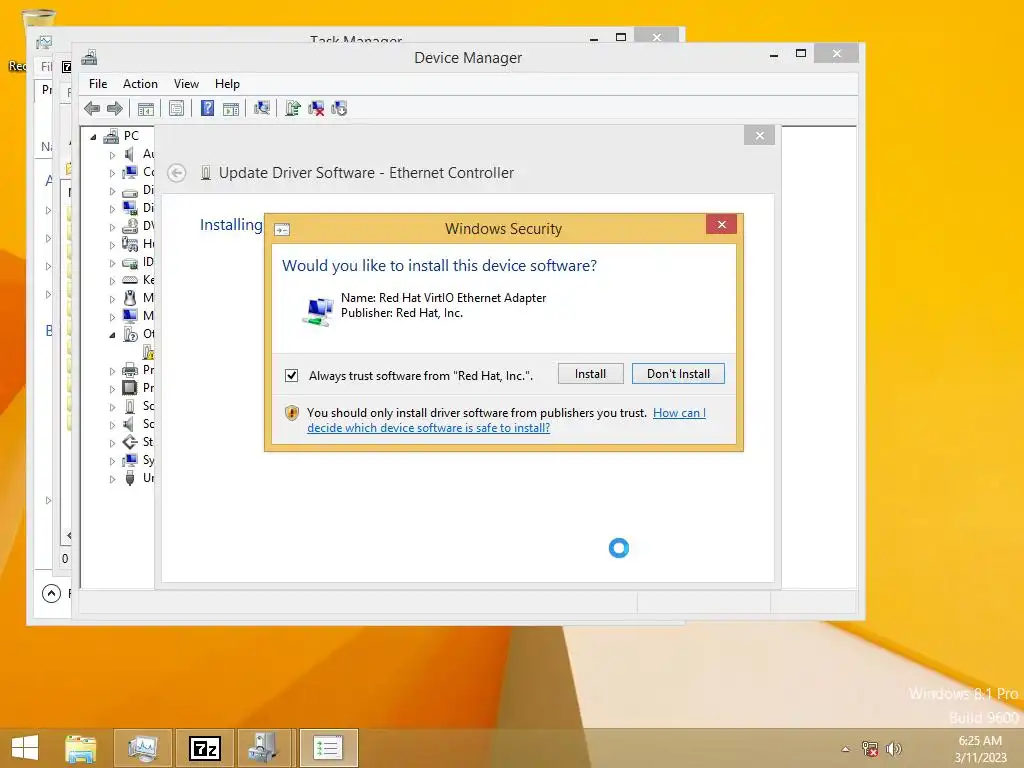Screen dimensions: 1024x768
Task: Open File Explorer from the taskbar
Action: (81, 748)
